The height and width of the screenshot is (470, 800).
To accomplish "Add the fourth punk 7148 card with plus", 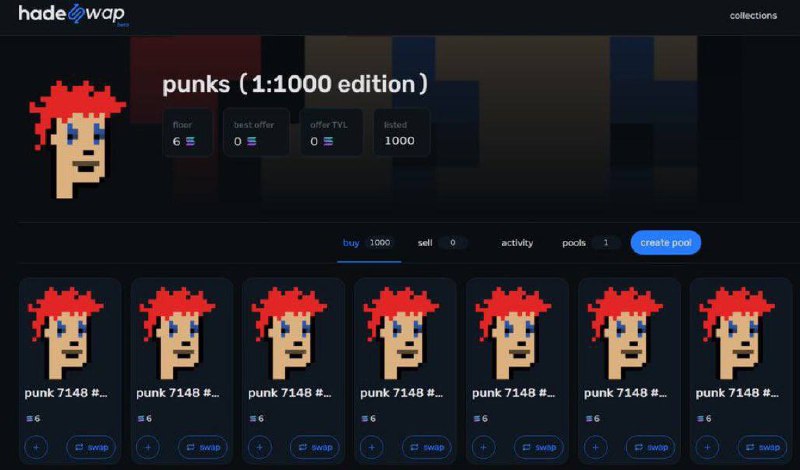I will click(x=371, y=448).
